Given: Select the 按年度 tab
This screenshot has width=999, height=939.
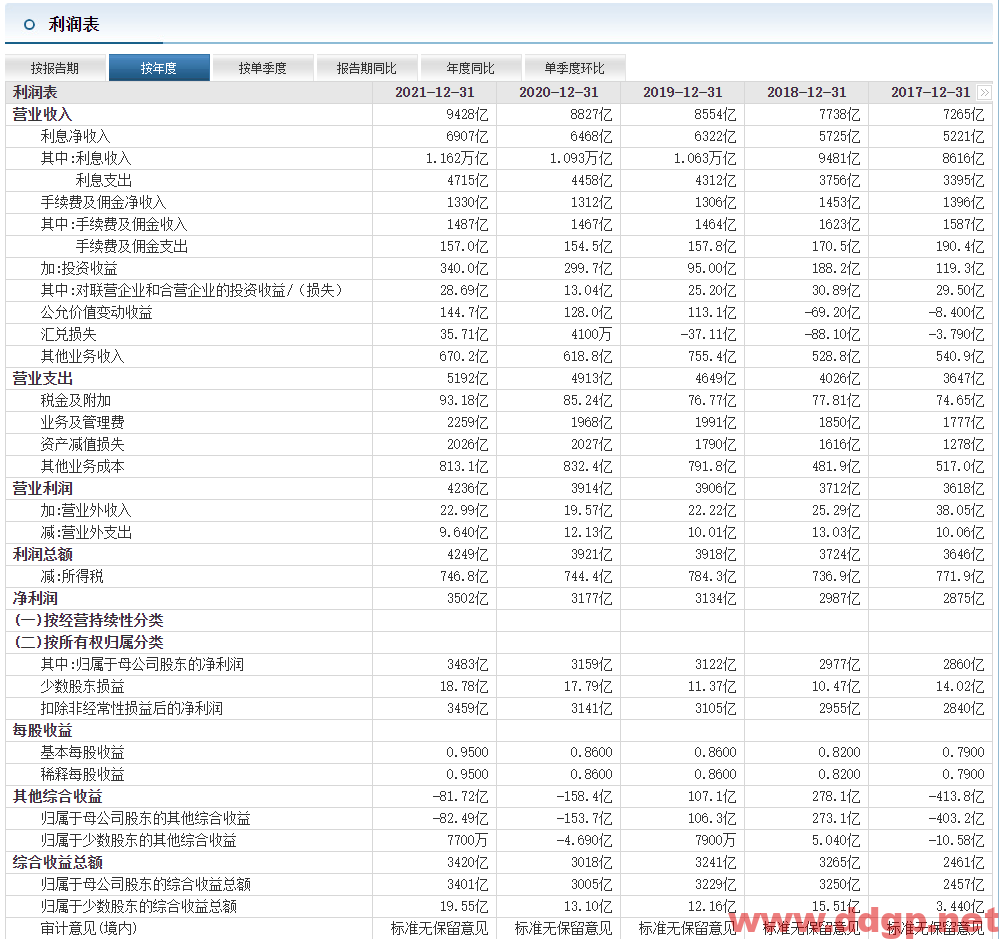Looking at the screenshot, I should click(x=159, y=68).
